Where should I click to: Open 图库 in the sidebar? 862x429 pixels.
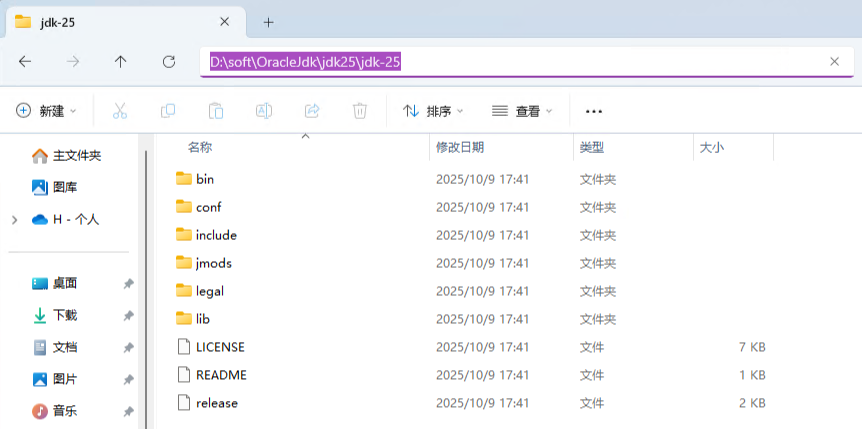click(x=55, y=188)
